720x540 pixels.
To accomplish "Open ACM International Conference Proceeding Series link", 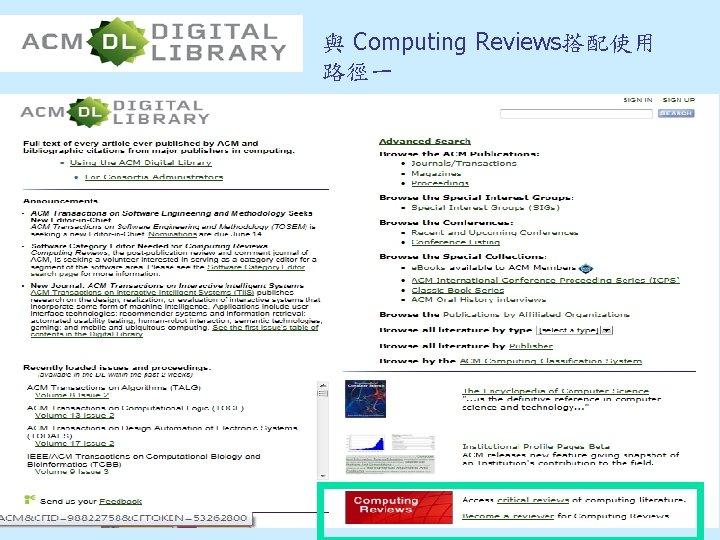I will [x=545, y=280].
